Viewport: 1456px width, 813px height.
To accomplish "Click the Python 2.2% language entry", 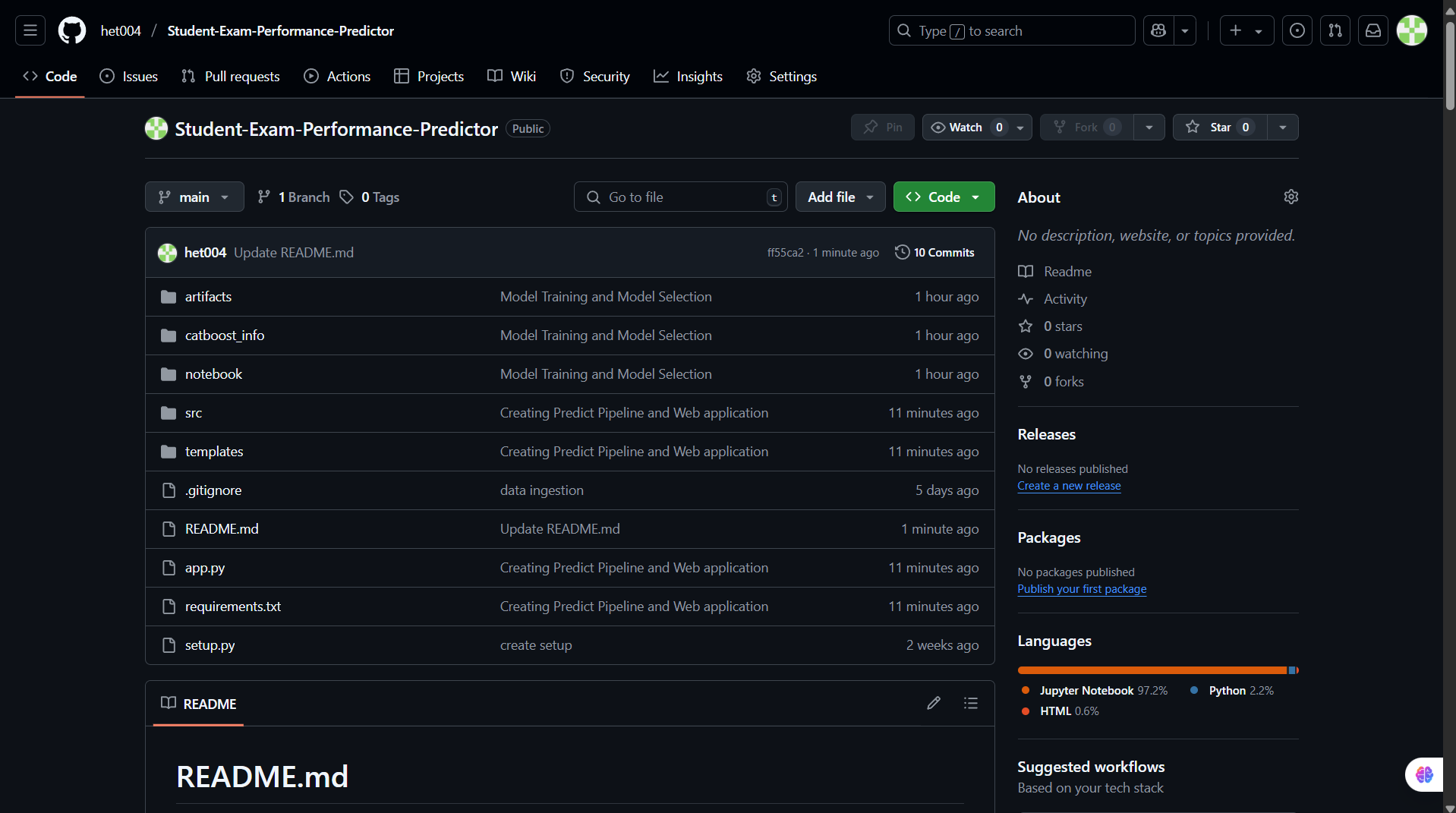I will [1232, 691].
